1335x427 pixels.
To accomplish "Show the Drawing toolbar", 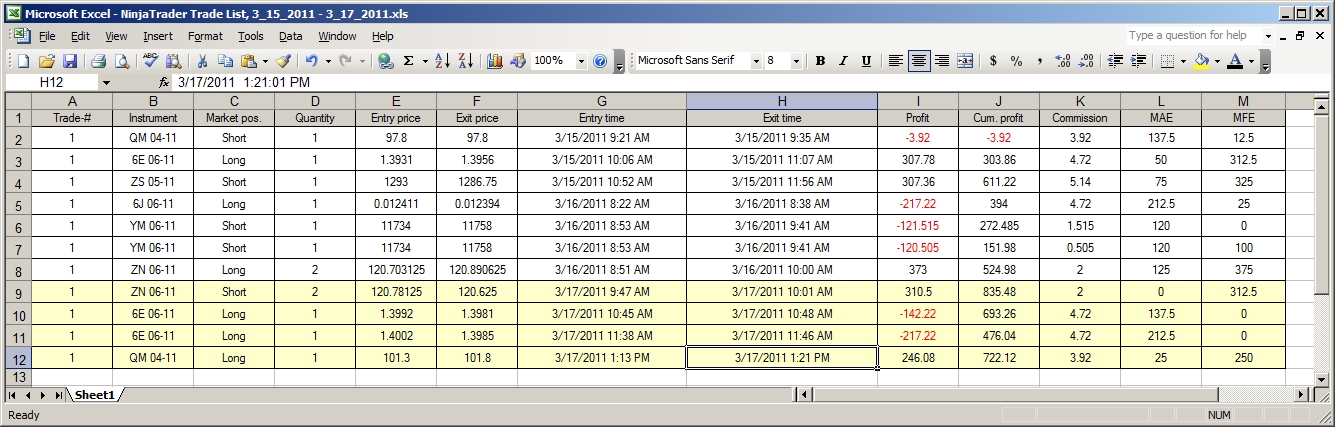I will coord(518,61).
